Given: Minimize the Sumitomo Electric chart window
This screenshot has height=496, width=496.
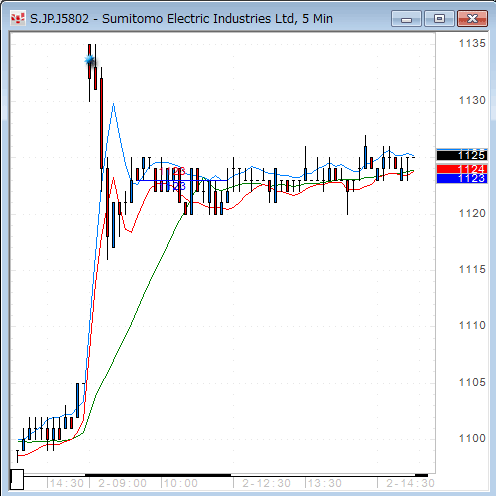Looking at the screenshot, I should [x=406, y=19].
